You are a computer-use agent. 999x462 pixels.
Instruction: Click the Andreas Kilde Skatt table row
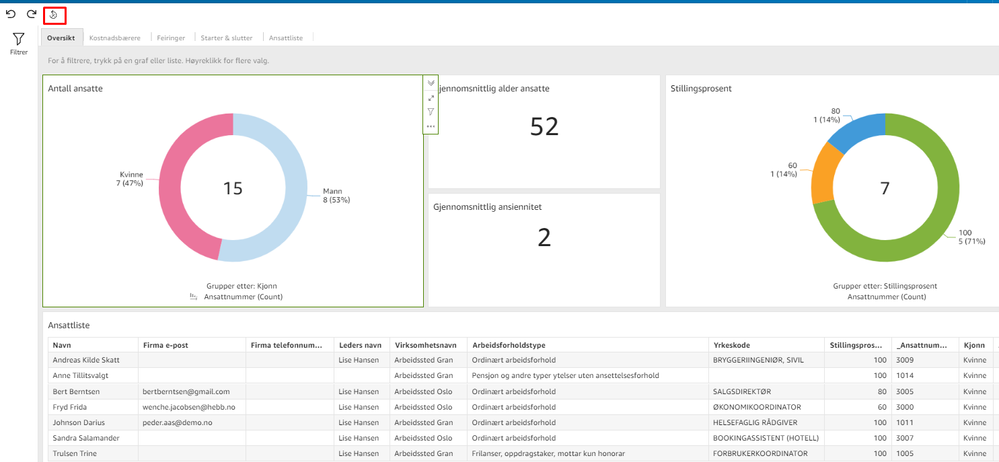(86, 360)
